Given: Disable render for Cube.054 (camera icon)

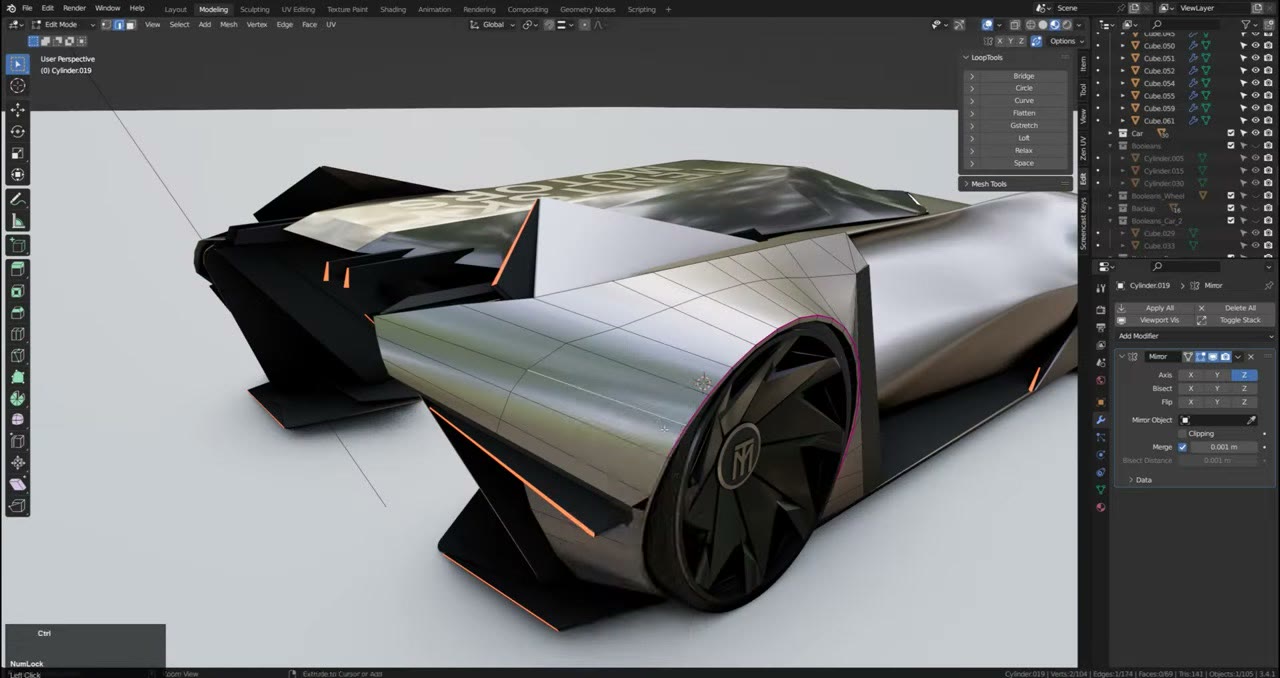Looking at the screenshot, I should (1269, 83).
